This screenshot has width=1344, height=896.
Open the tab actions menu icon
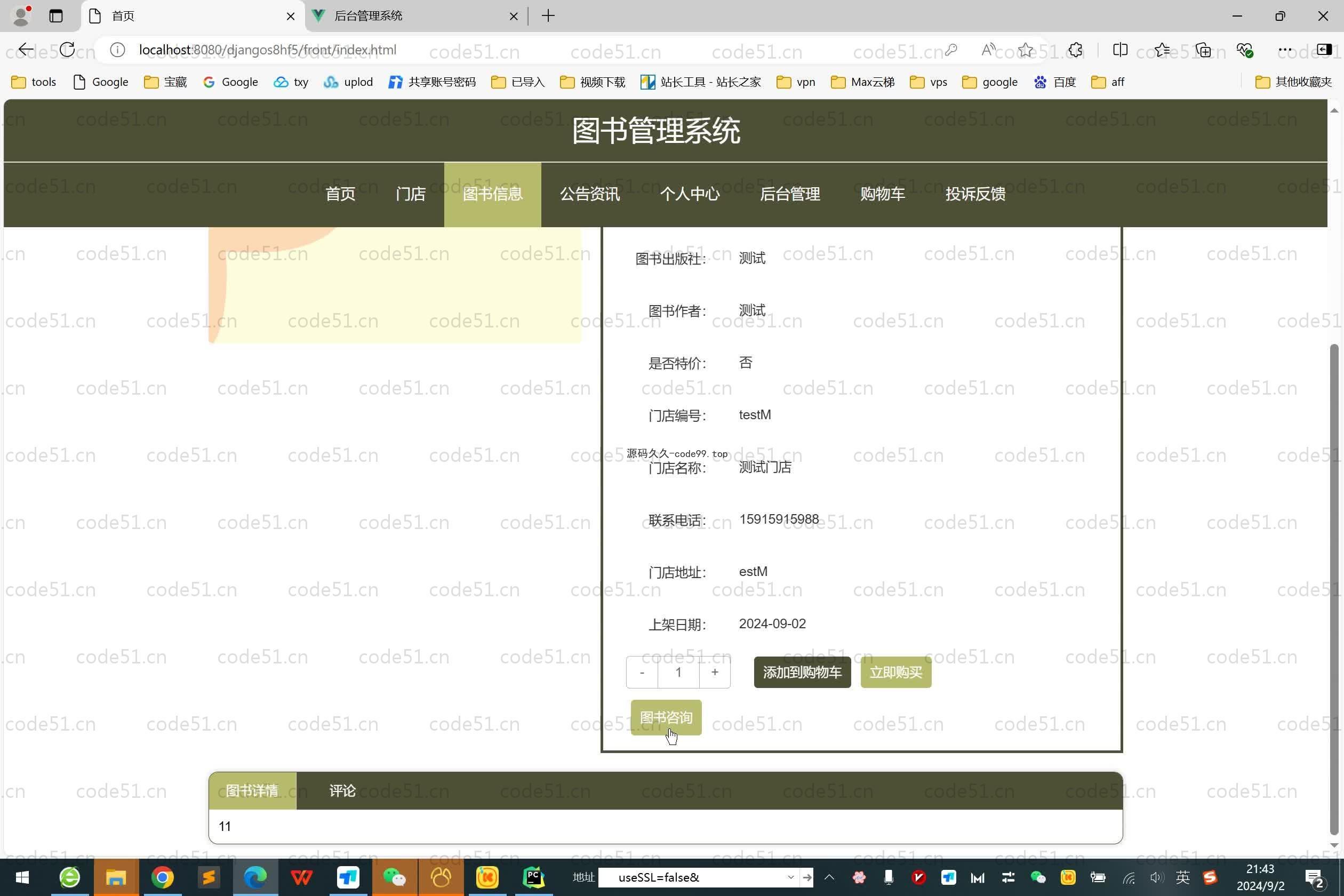55,15
